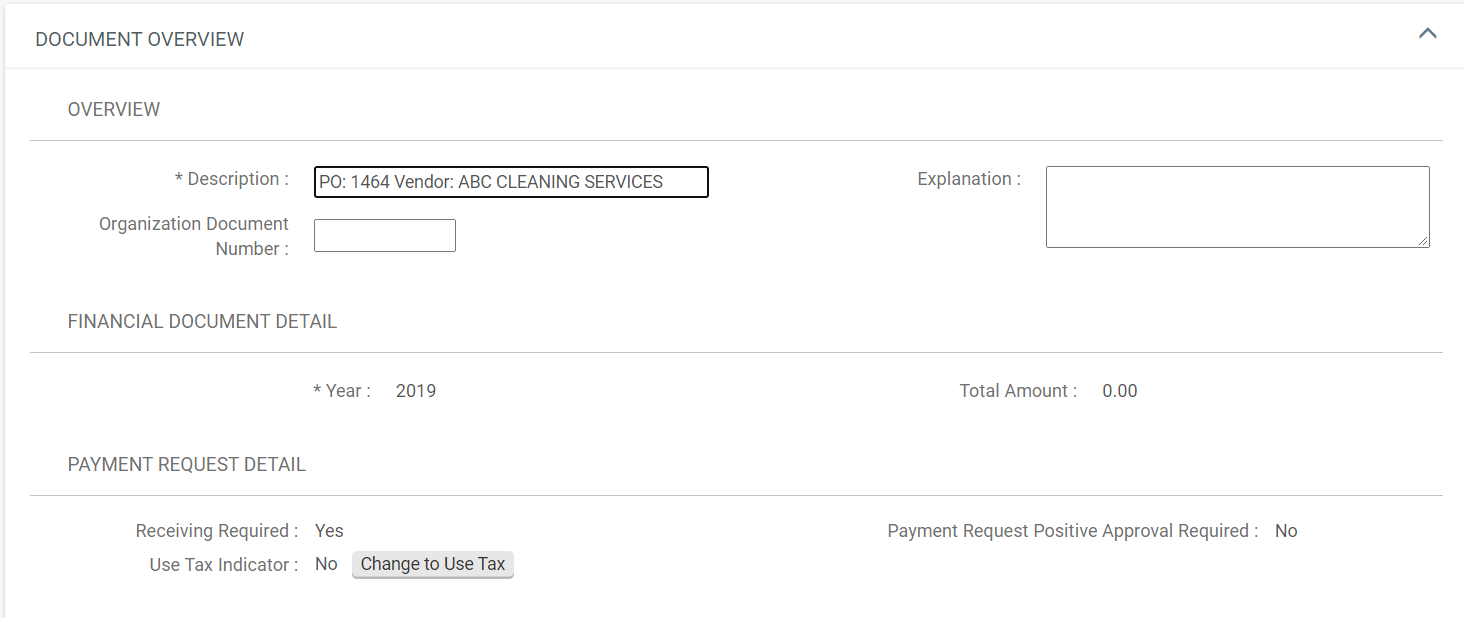
Task: Collapse the Document Overview panel chevron
Action: (x=1427, y=34)
